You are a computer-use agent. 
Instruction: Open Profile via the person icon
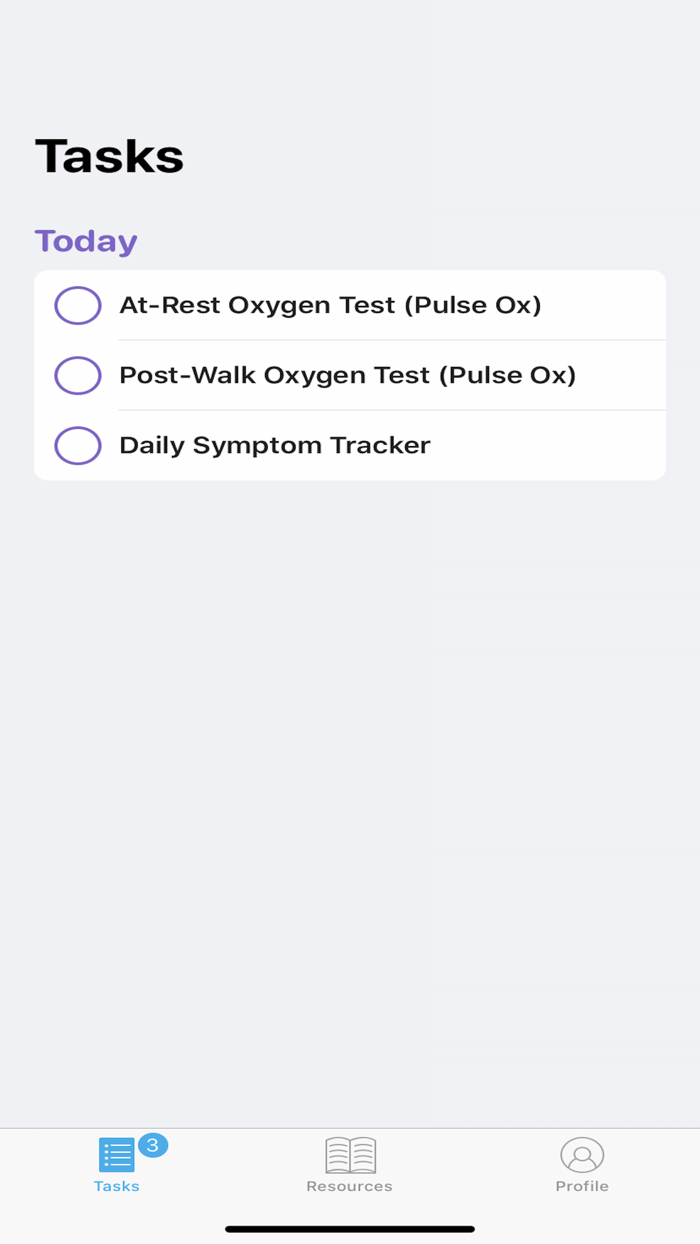pos(582,1155)
